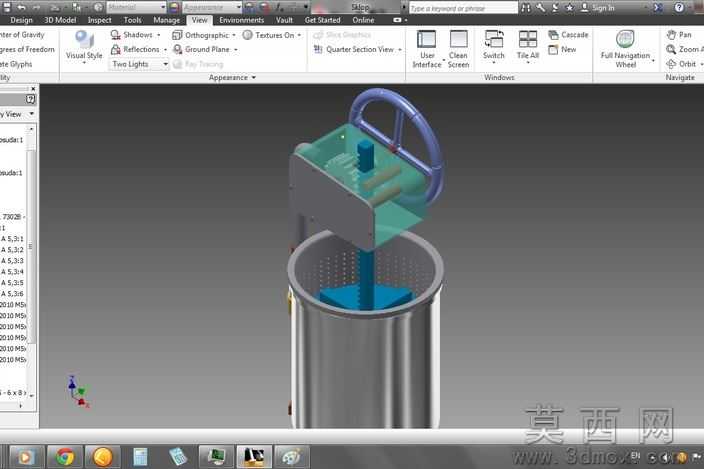Screen dimensions: 704x469
Task: Switch to the Manage tab
Action: click(167, 20)
